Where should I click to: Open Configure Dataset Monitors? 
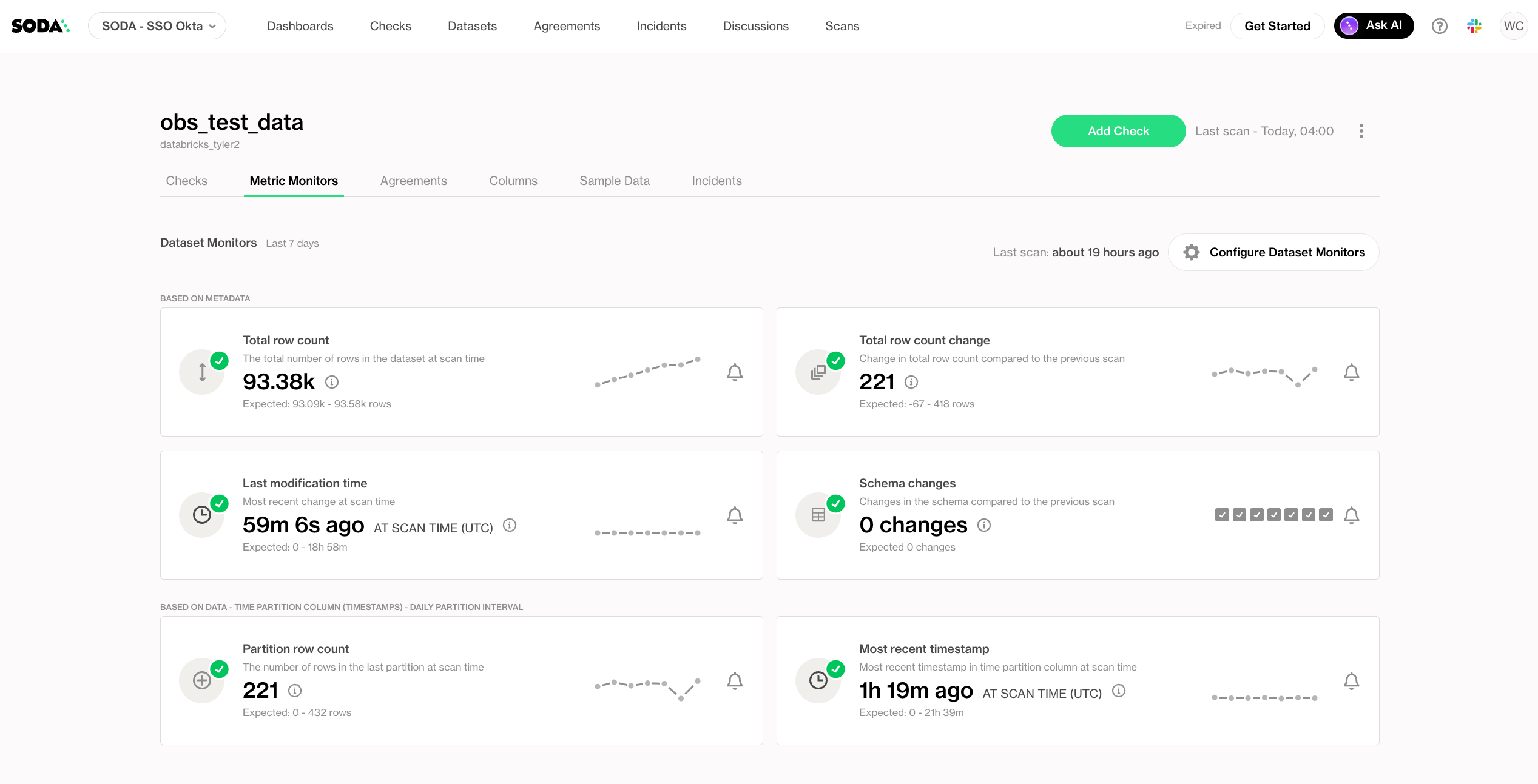(x=1273, y=252)
